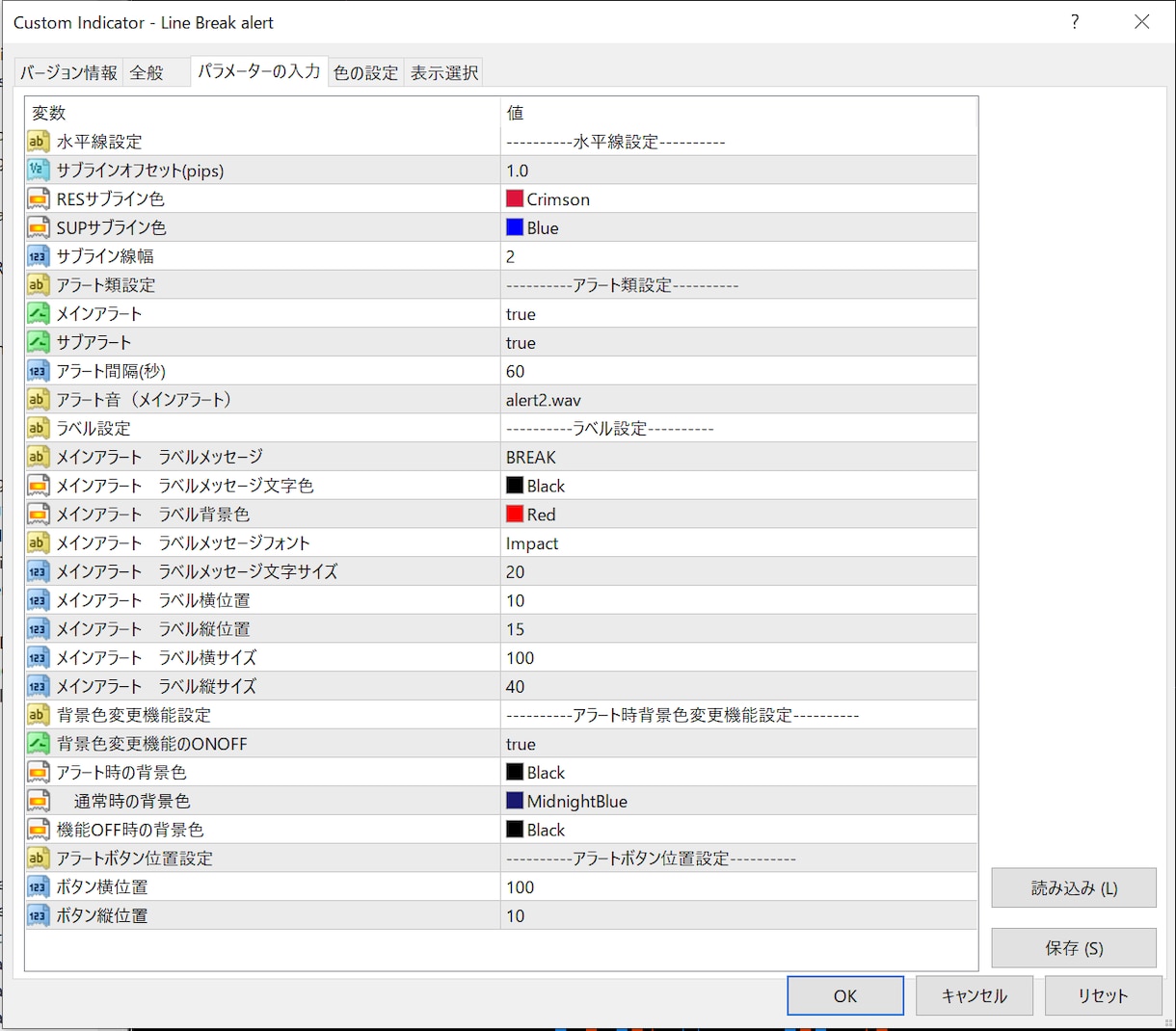Click the help question mark button

click(1075, 22)
